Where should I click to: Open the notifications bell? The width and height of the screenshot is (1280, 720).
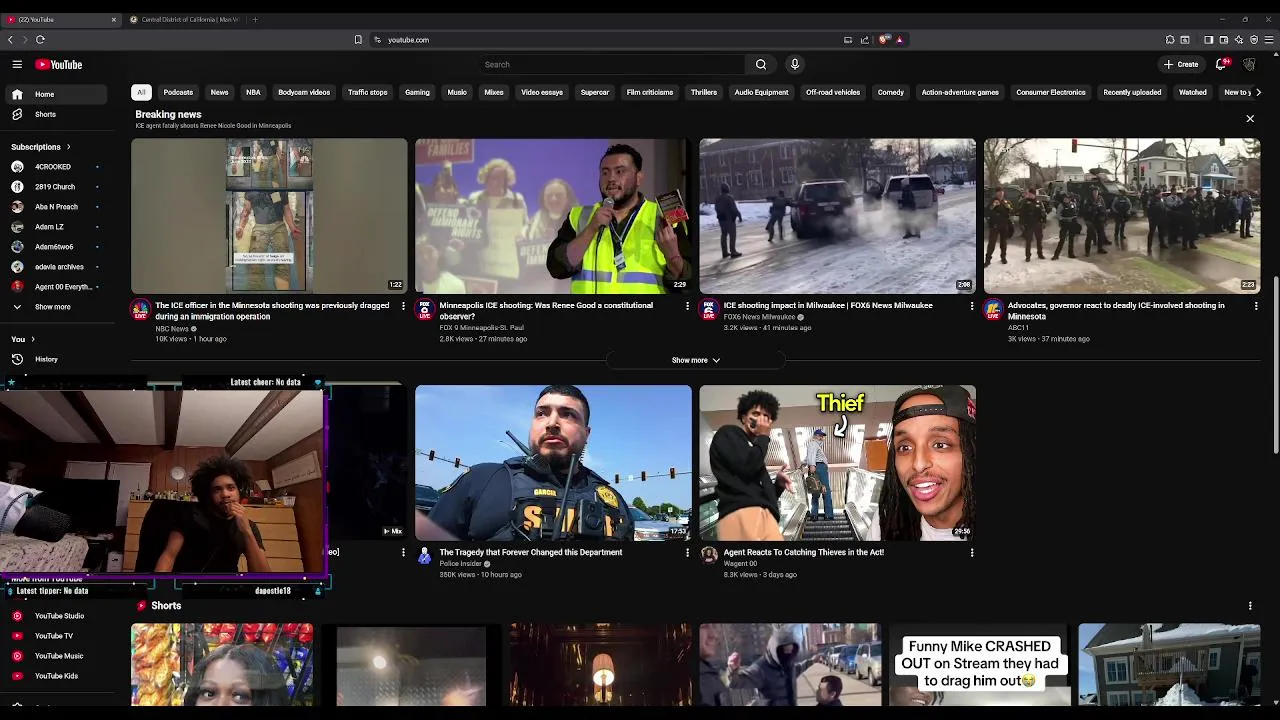point(1222,64)
